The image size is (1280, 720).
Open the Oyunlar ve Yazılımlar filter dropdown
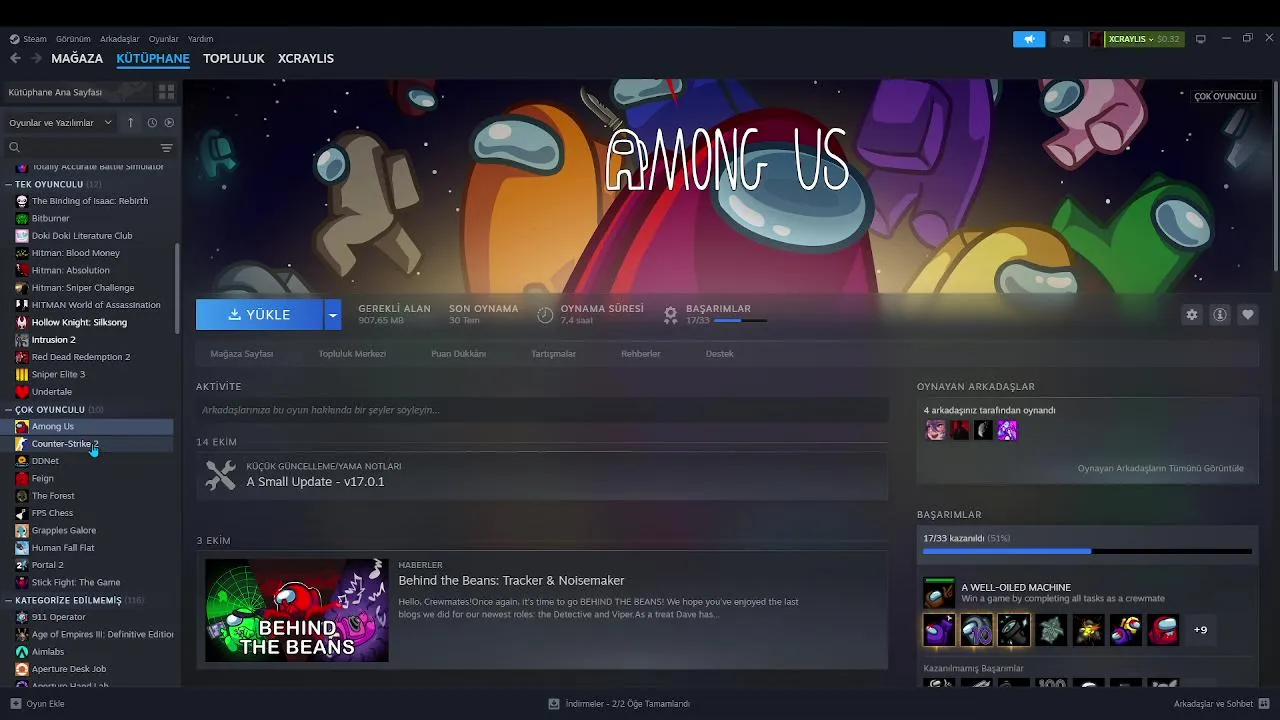pyautogui.click(x=61, y=123)
